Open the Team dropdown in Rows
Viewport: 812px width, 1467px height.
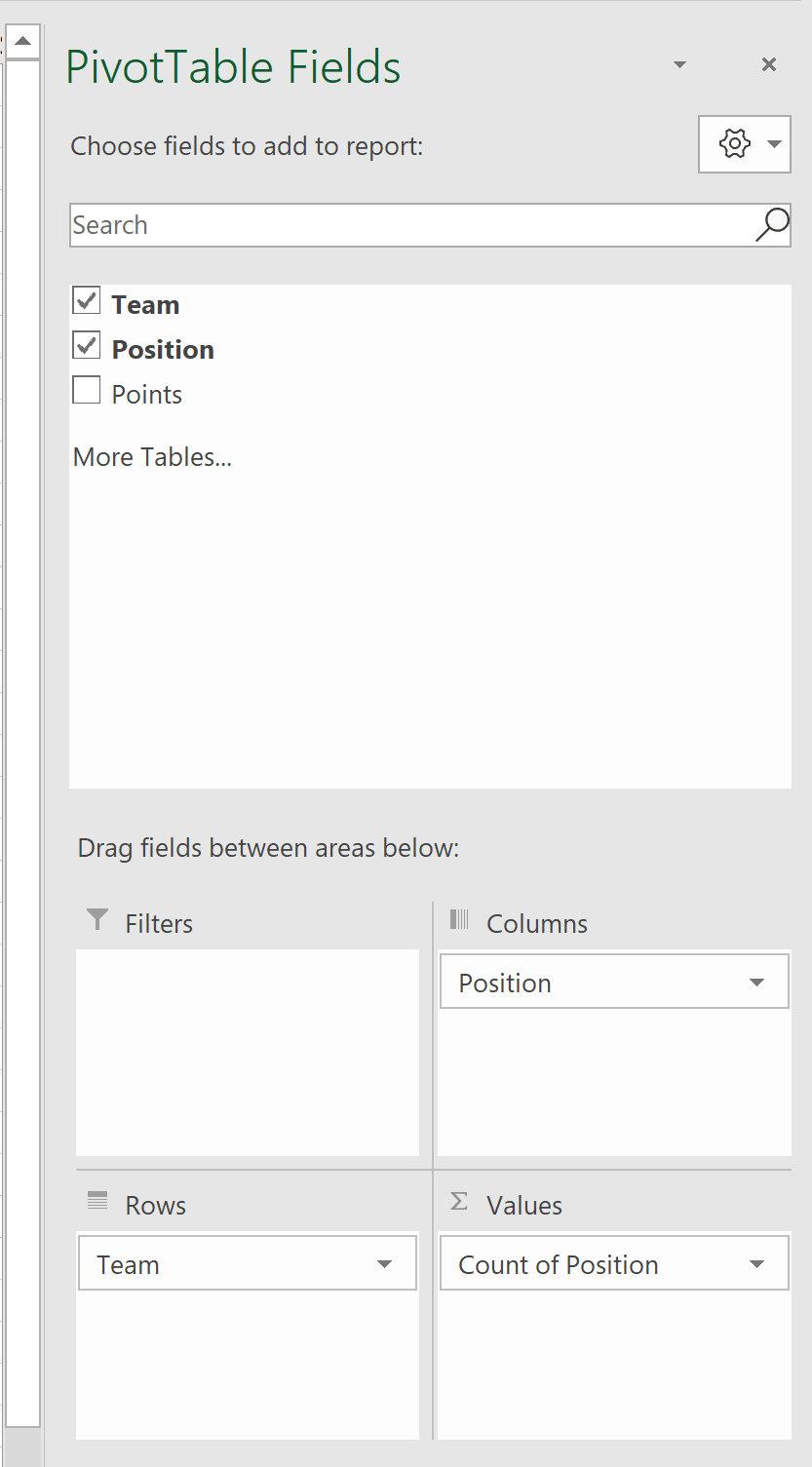pos(384,1264)
